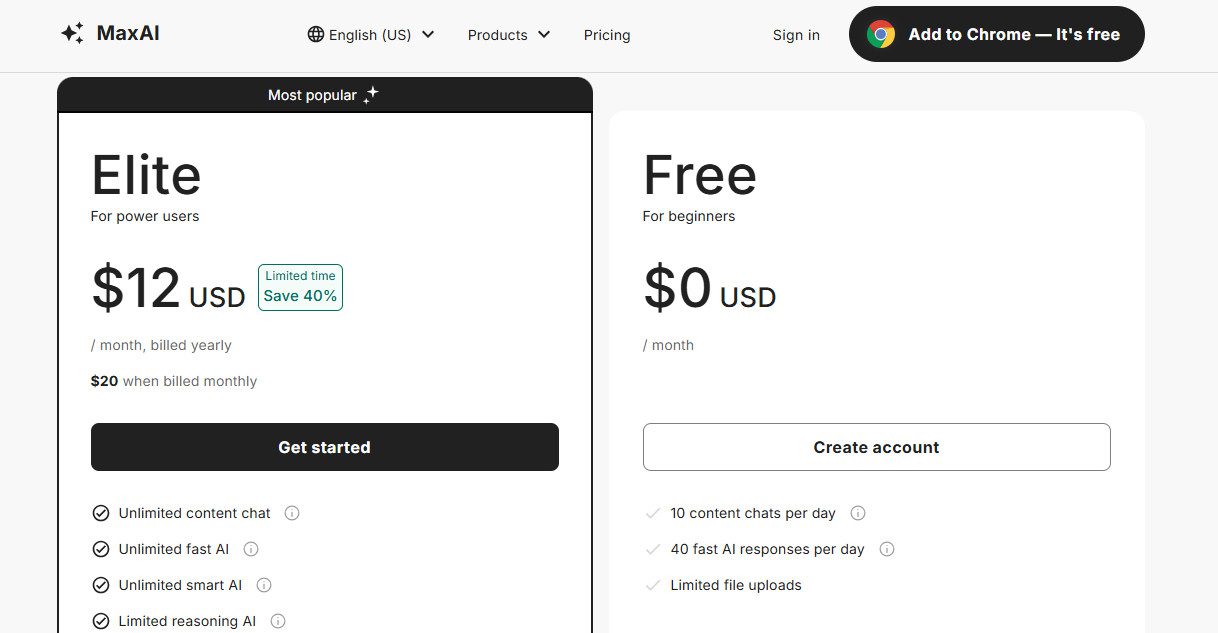Click the sparkle icon on the Most popular banner

click(x=370, y=93)
